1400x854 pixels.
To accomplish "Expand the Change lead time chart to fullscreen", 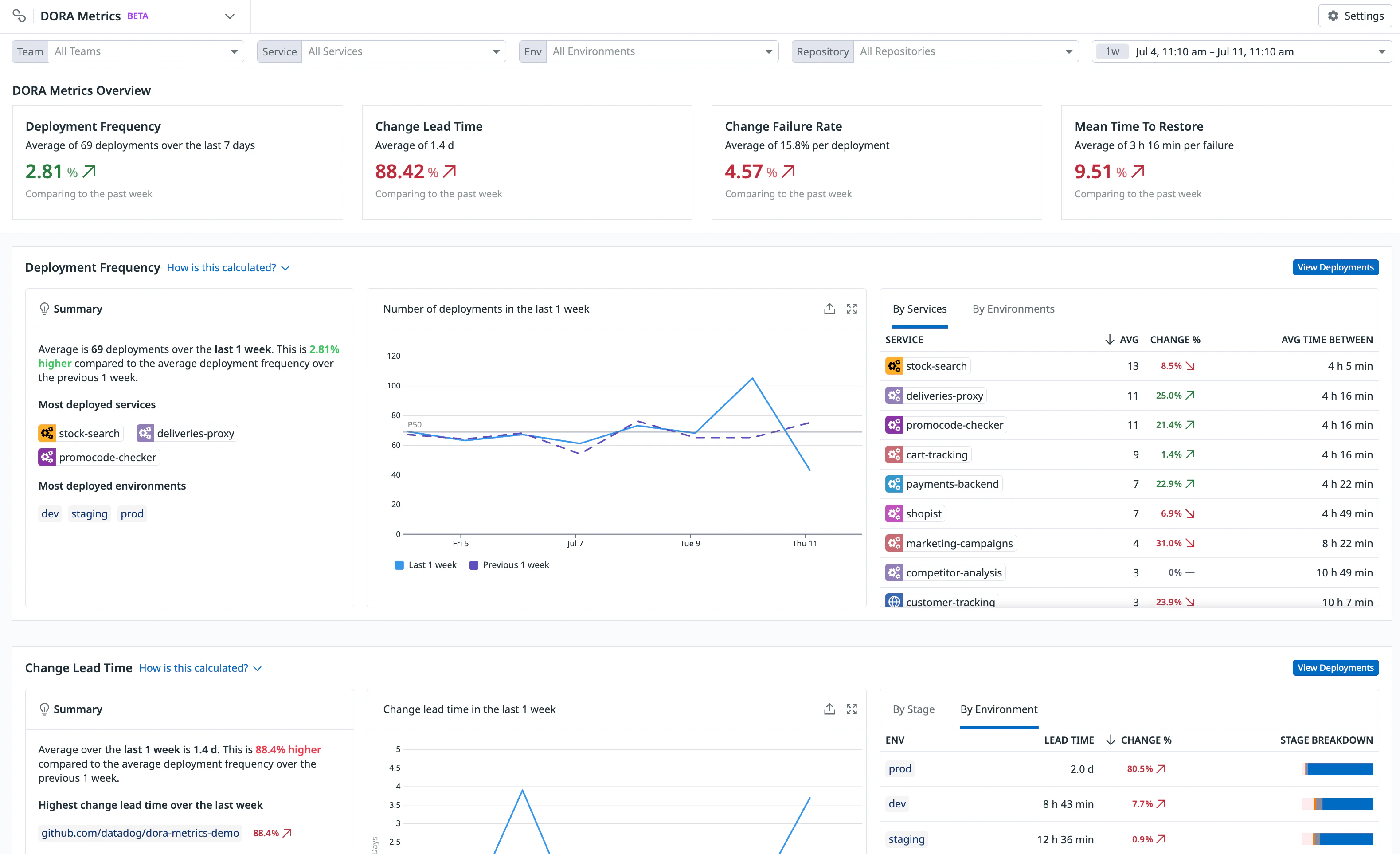I will coord(852,709).
